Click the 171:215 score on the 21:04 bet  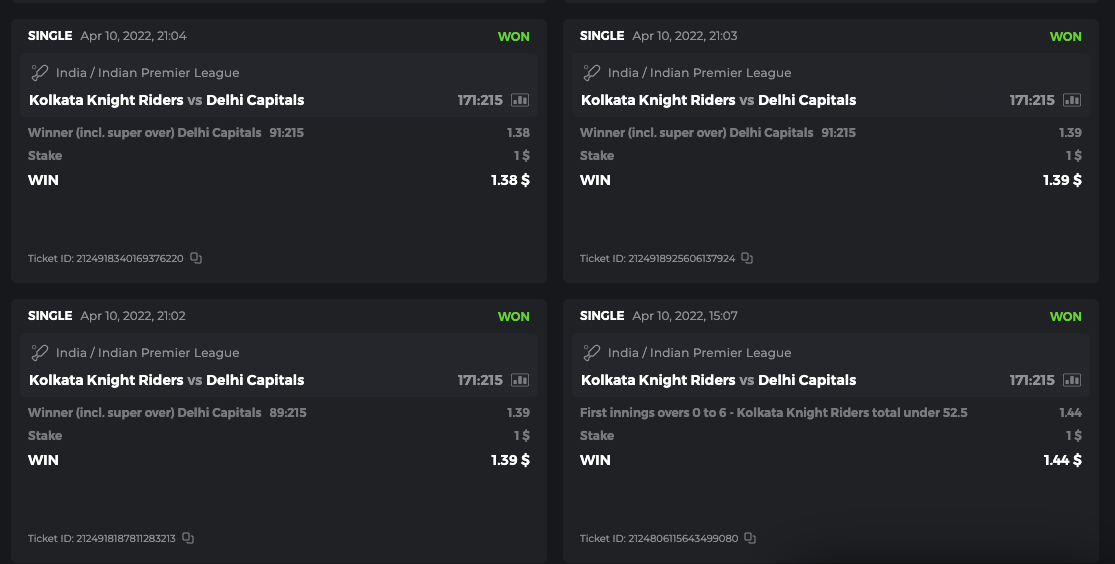480,100
